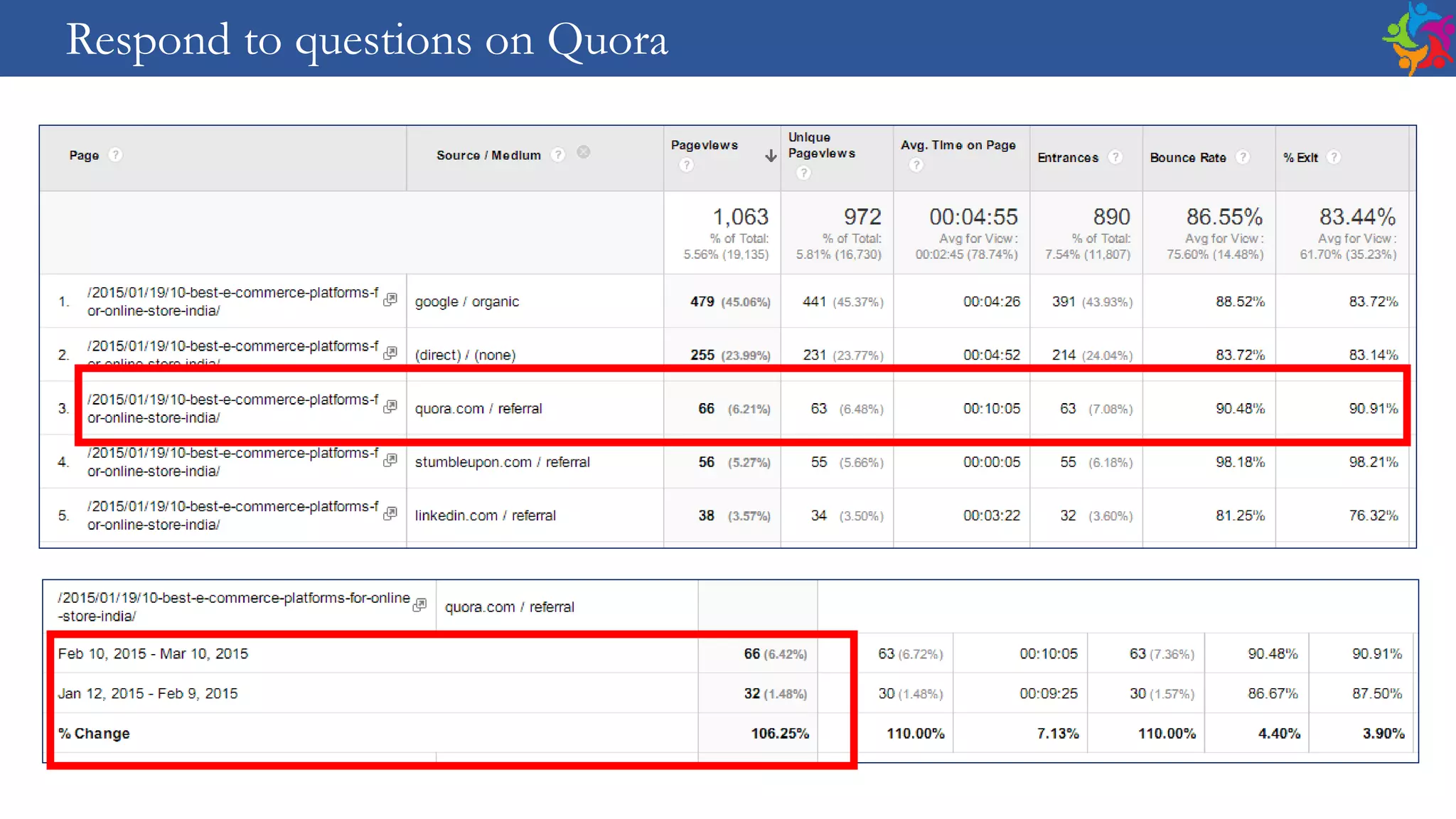Open the page link in row 3

(232, 409)
